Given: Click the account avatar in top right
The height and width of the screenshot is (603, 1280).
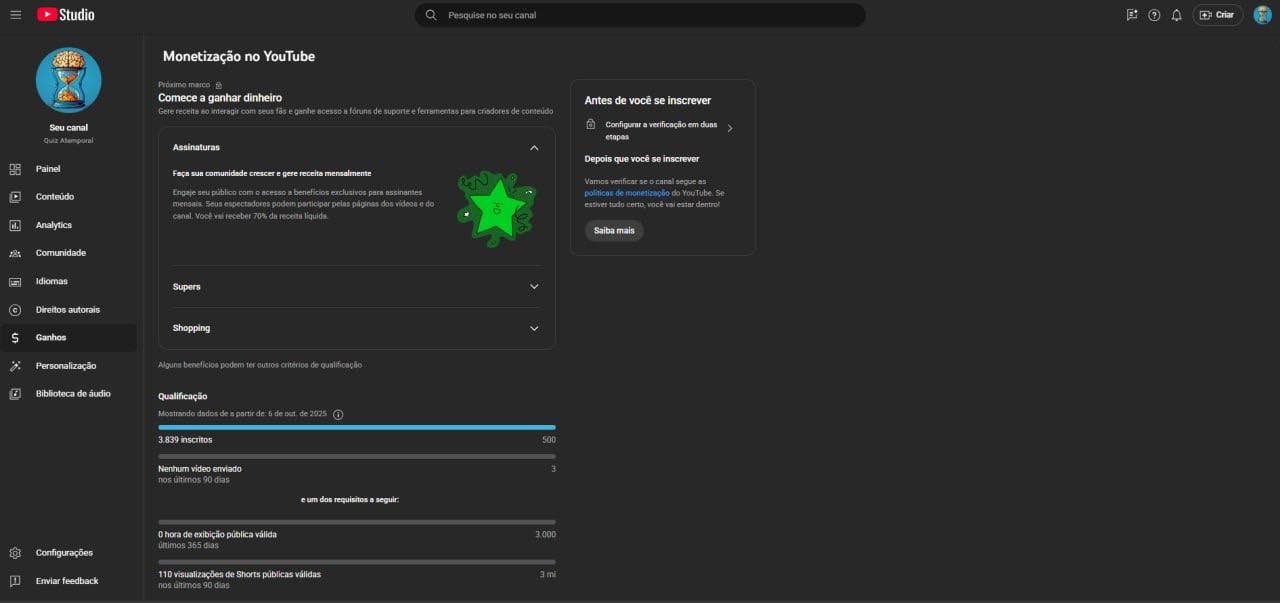Looking at the screenshot, I should coord(1262,15).
